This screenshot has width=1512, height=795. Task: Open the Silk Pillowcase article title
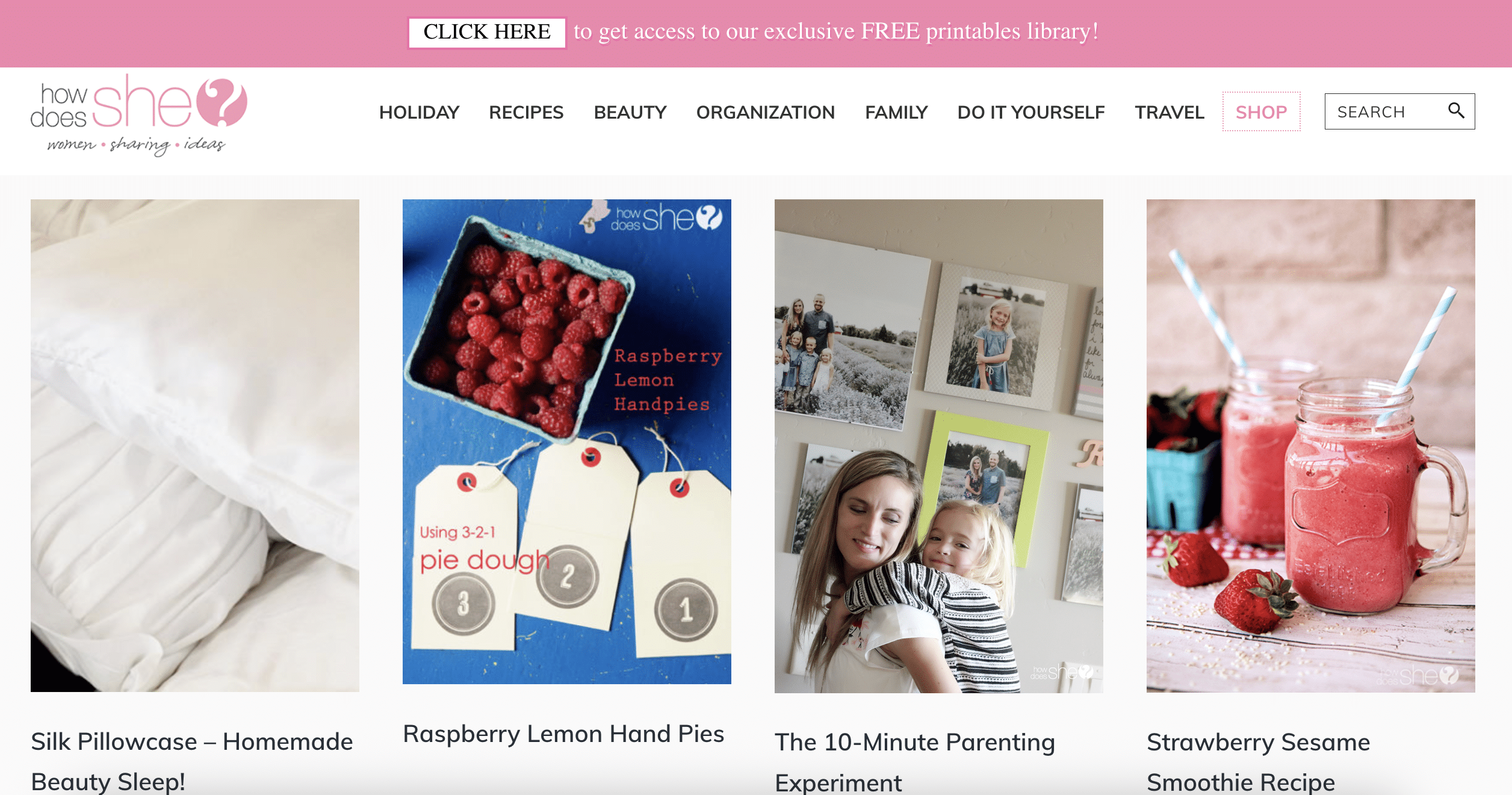coord(192,761)
